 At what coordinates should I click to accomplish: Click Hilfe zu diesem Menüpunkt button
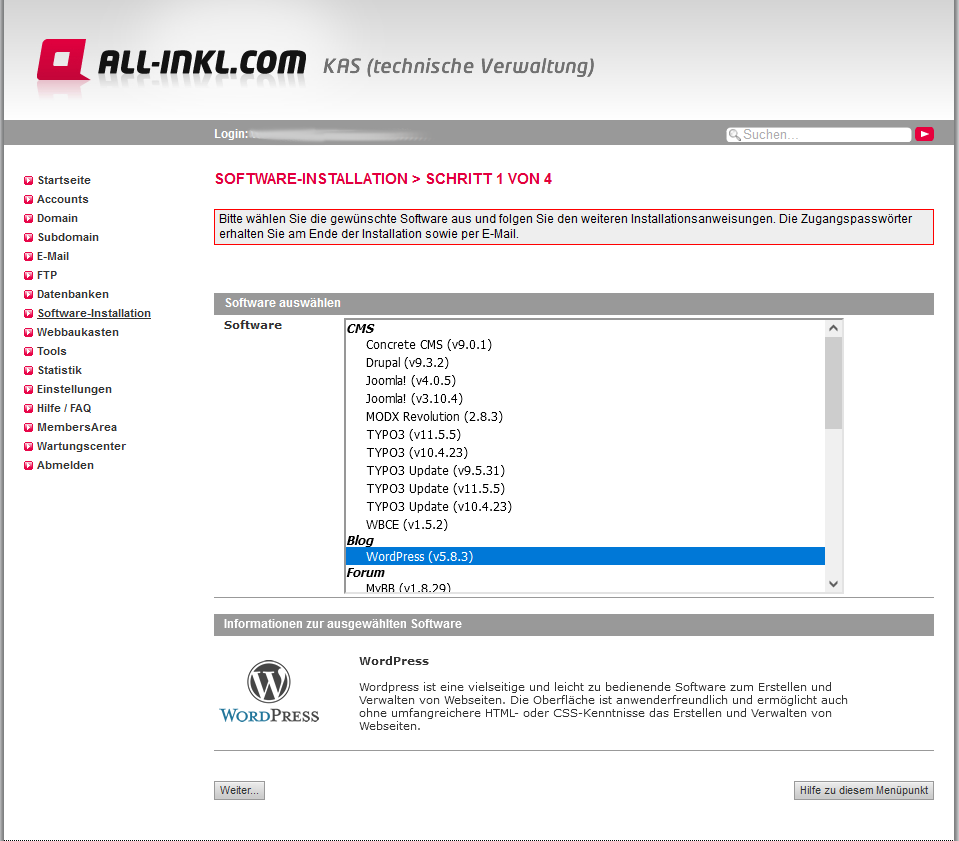(864, 790)
